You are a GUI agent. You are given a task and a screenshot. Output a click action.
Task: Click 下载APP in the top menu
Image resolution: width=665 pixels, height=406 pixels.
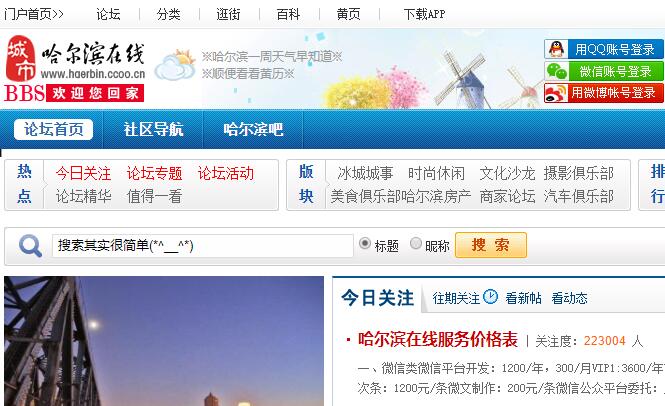pos(424,14)
